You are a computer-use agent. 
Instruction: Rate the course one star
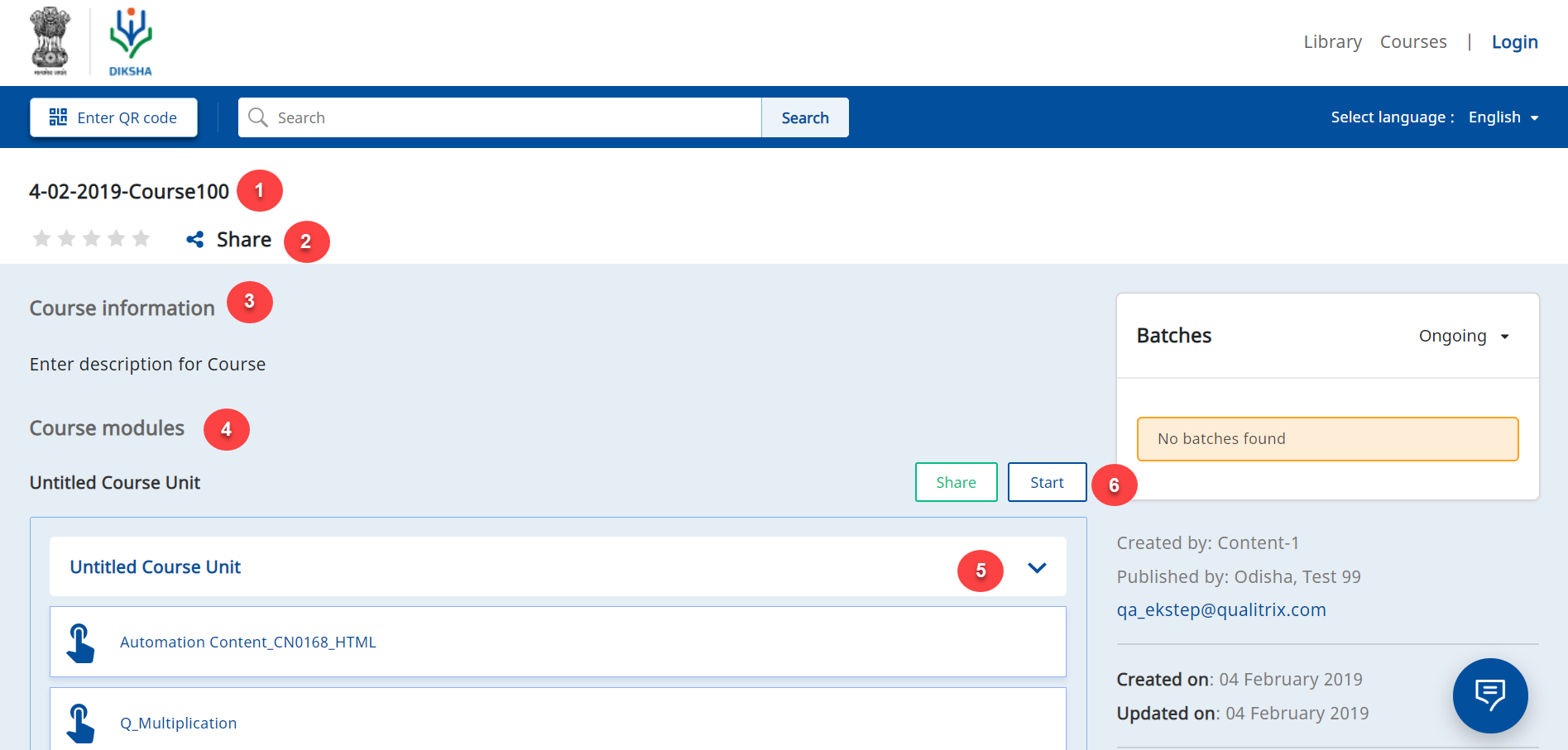coord(41,239)
